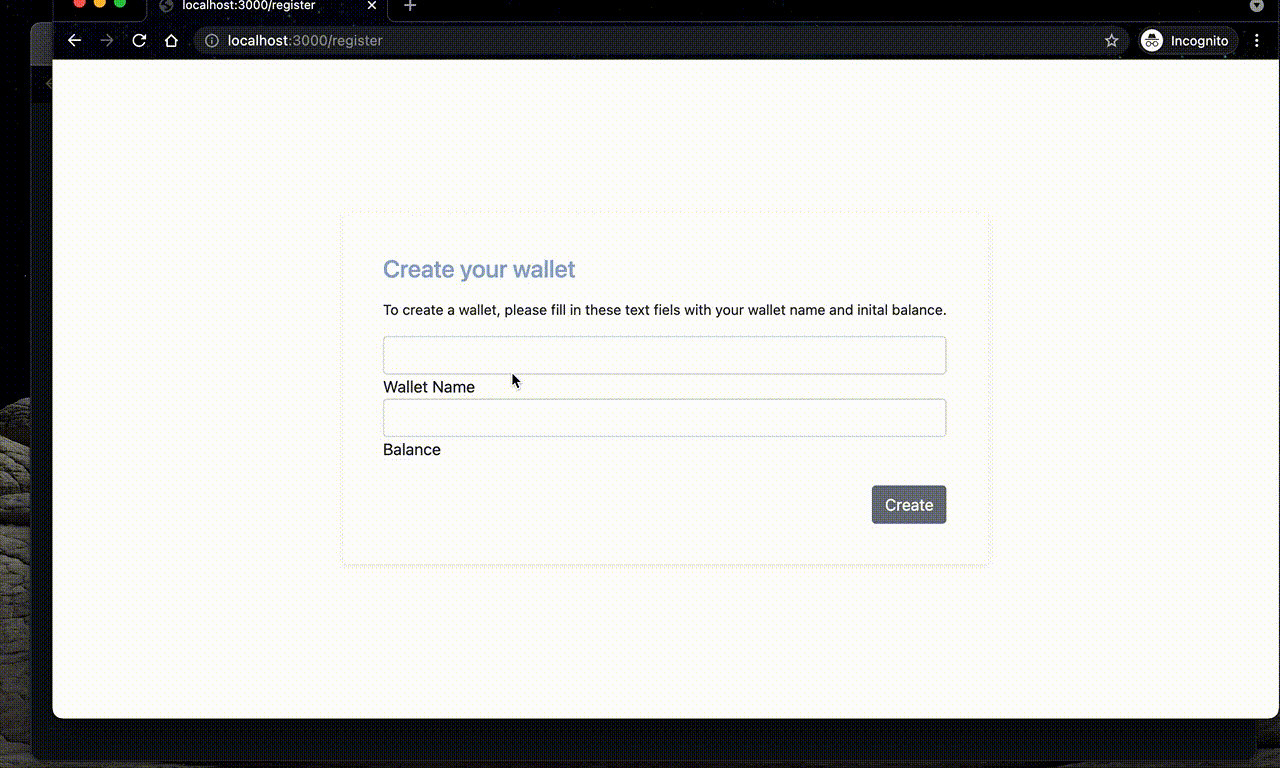Reload the page with refresh icon
This screenshot has width=1280, height=768.
coord(139,41)
